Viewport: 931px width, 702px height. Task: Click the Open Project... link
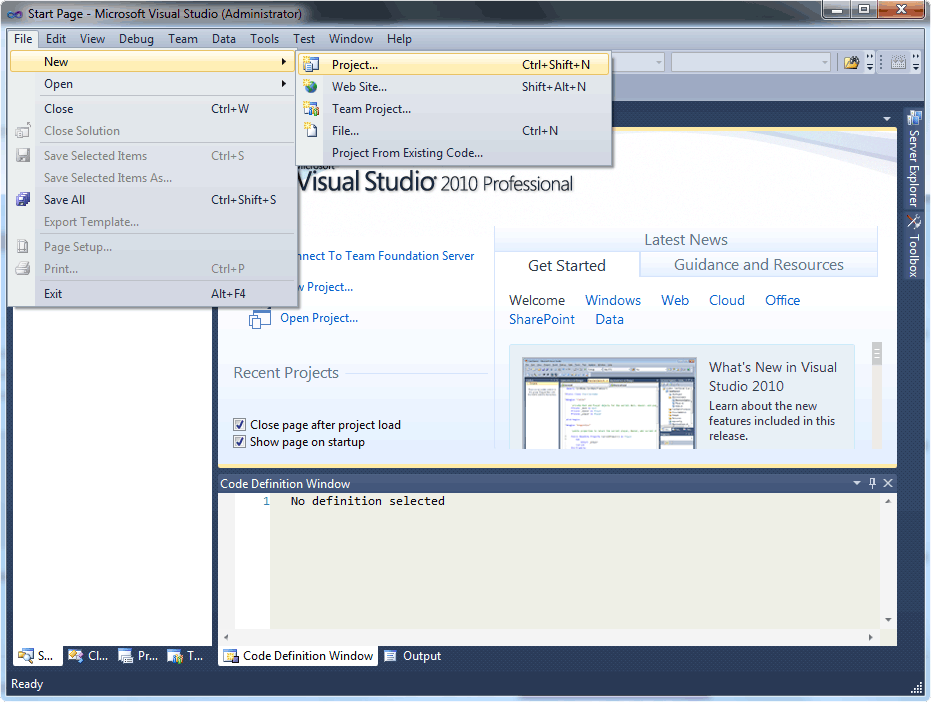(319, 318)
